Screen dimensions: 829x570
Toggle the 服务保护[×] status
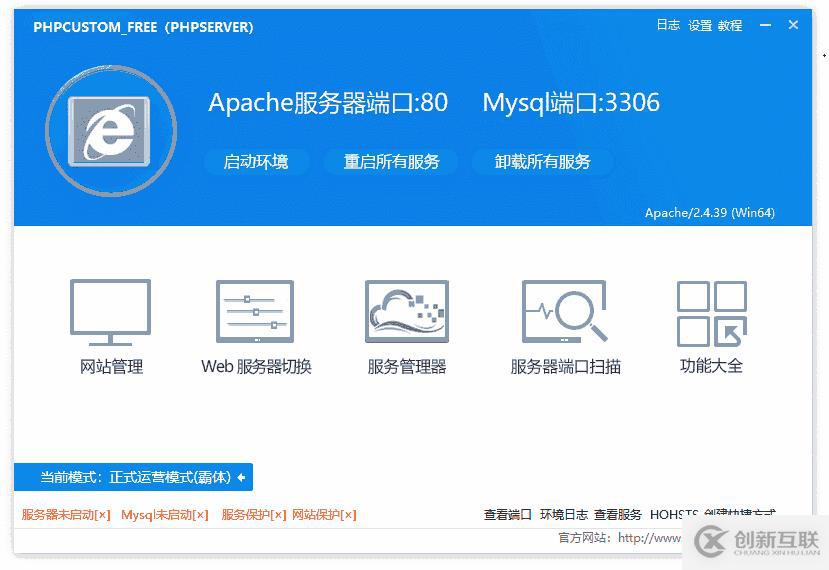(254, 514)
